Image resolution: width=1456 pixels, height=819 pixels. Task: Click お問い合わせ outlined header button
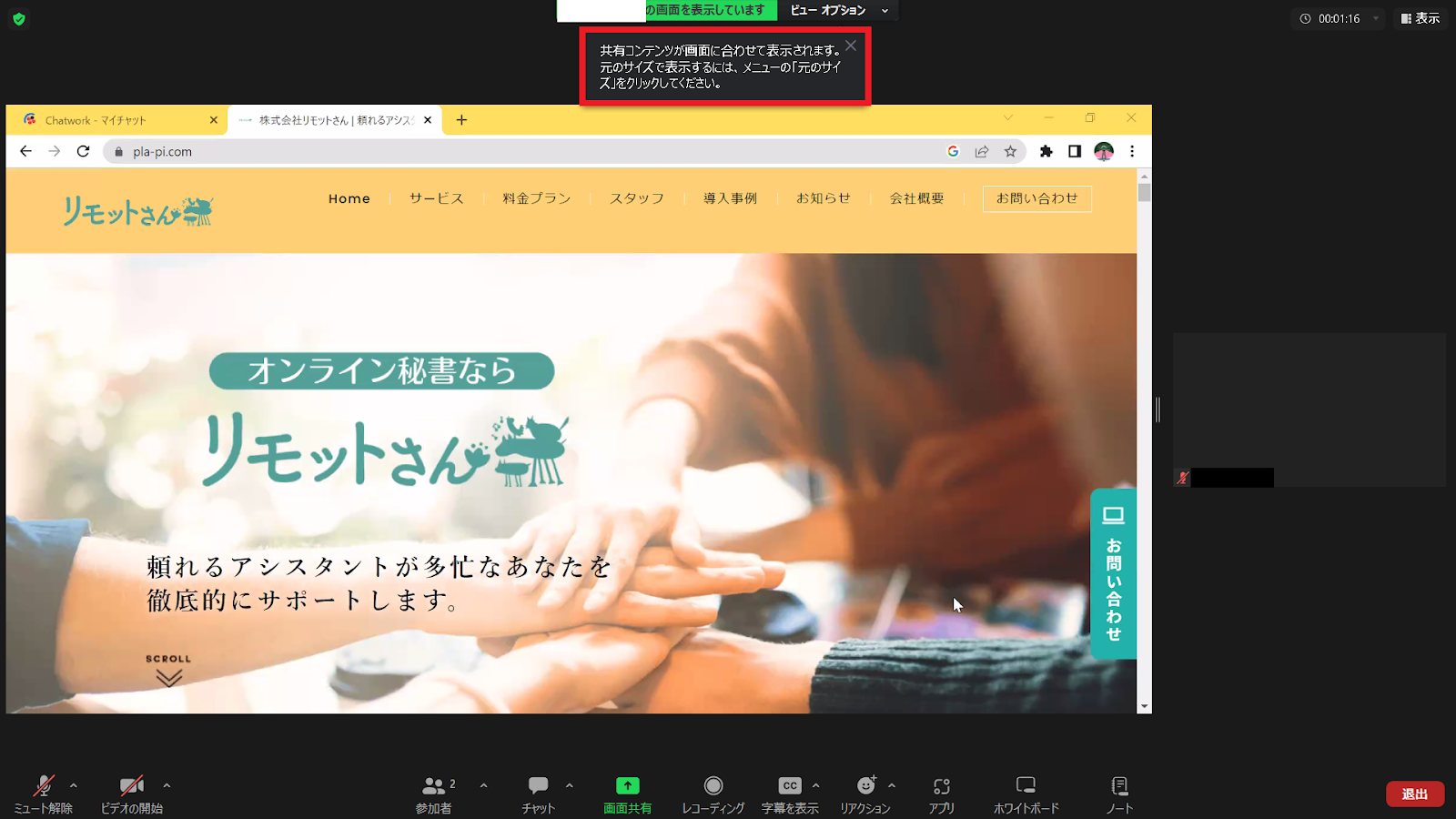pos(1037,198)
